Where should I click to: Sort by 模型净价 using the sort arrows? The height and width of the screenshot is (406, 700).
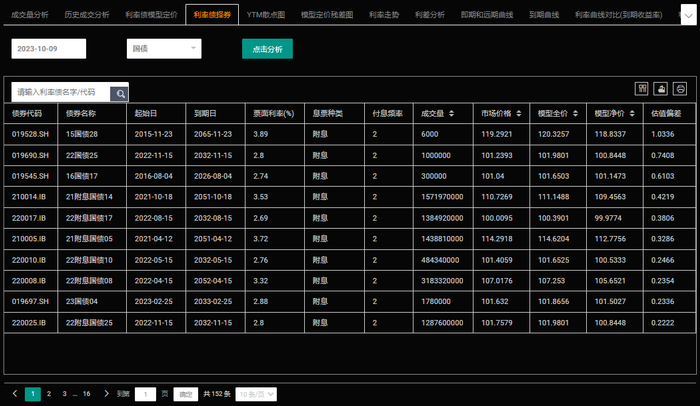632,113
